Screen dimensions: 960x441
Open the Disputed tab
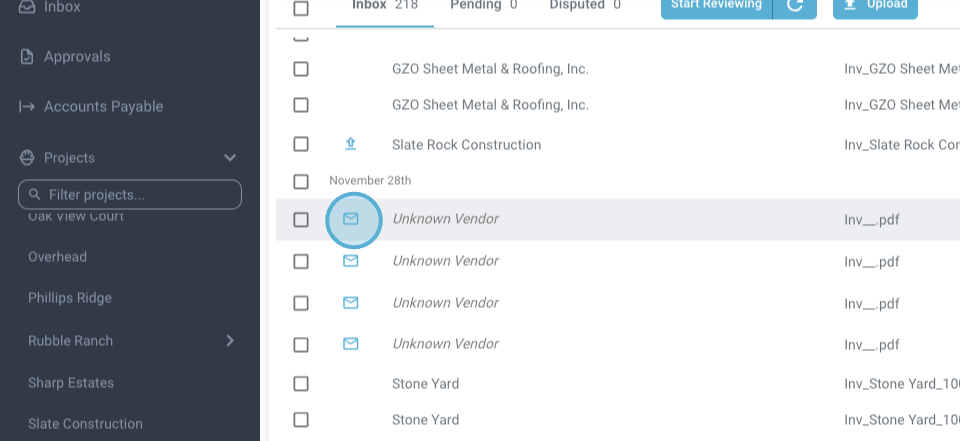pyautogui.click(x=585, y=6)
